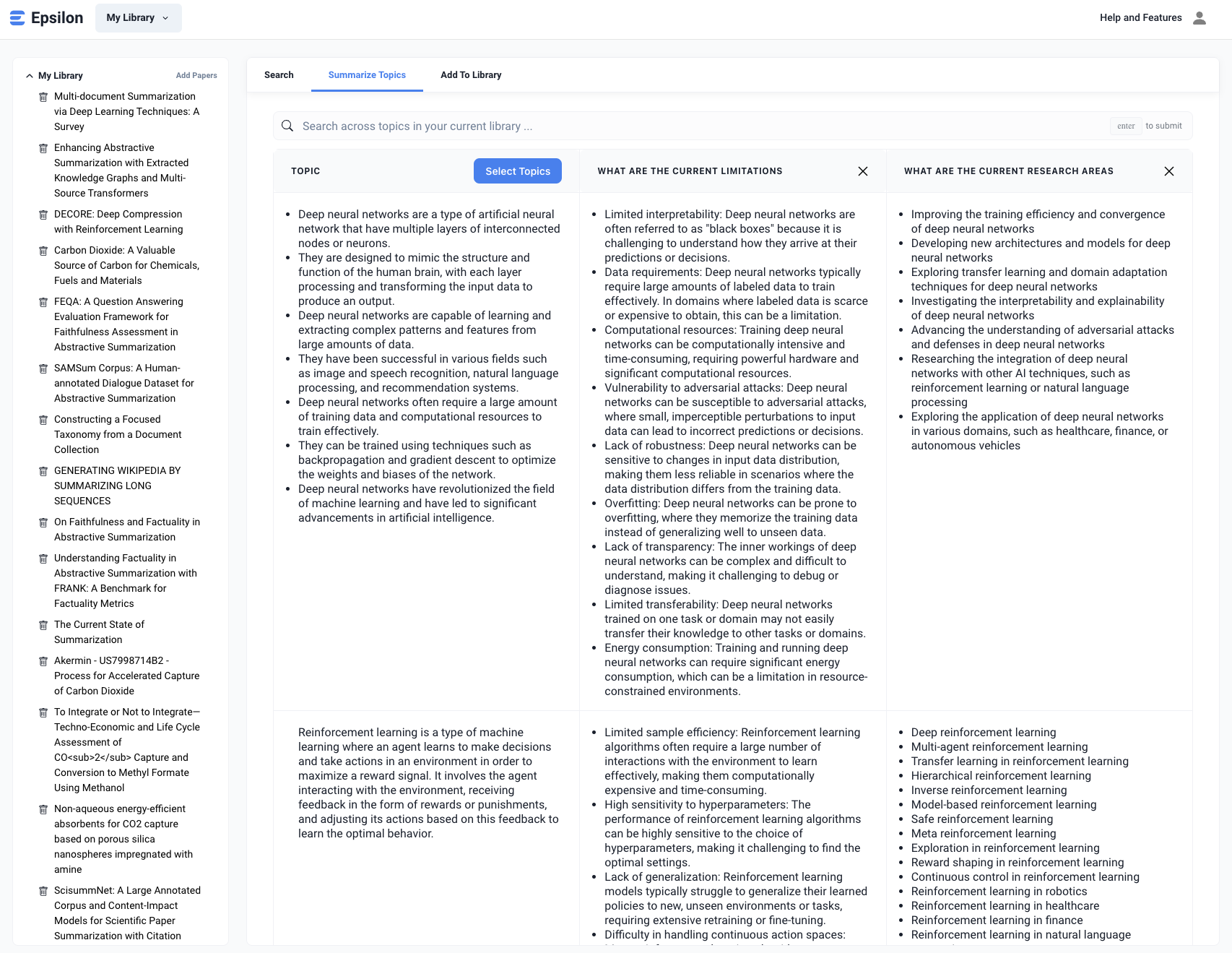Open Non-aqueous energy-efficient absorbents paper
1232x953 pixels.
[x=123, y=840]
